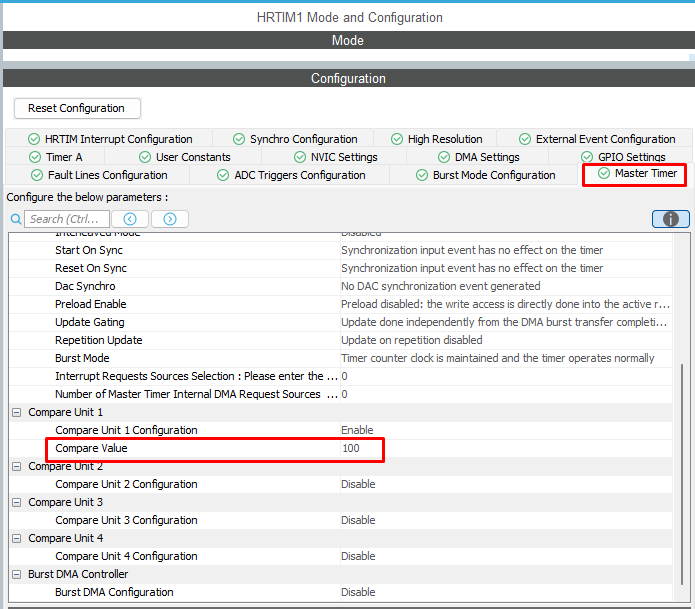Click the parameter list vertical scrollbar
The width and height of the screenshot is (695, 609).
point(682,474)
